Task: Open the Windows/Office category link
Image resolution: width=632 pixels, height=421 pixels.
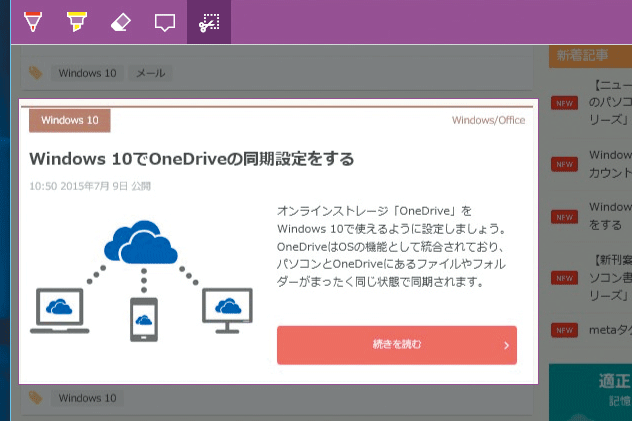Action: [488, 120]
